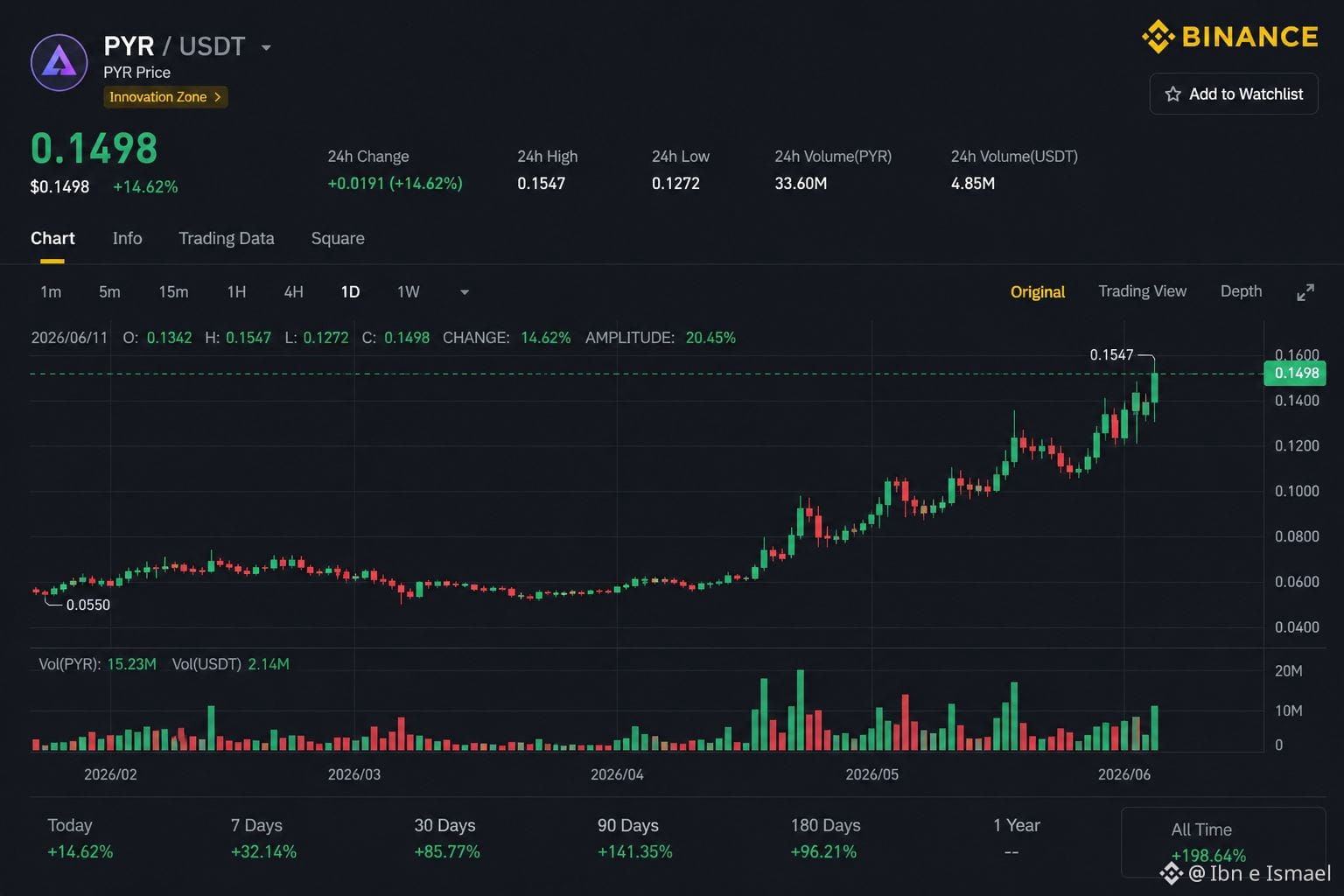Viewport: 1344px width, 896px height.
Task: Expand more time interval options arrow
Action: click(465, 292)
